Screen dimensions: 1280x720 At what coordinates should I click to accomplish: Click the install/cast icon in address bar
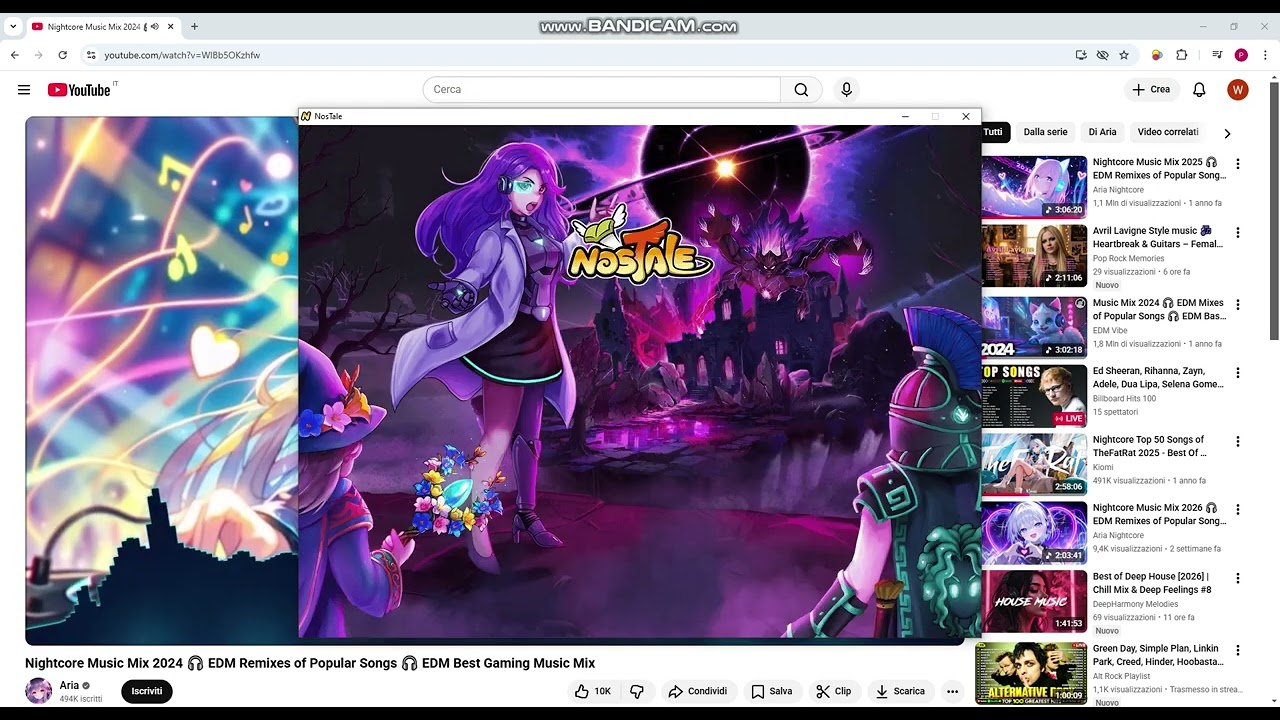click(x=1081, y=55)
